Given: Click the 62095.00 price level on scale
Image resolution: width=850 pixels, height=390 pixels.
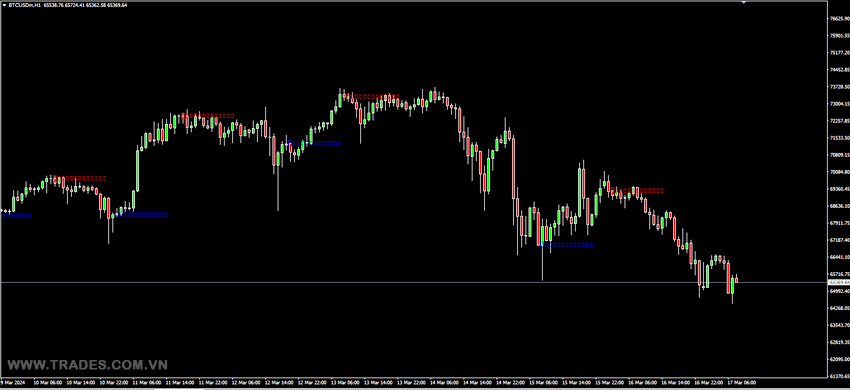Looking at the screenshot, I should (839, 359).
